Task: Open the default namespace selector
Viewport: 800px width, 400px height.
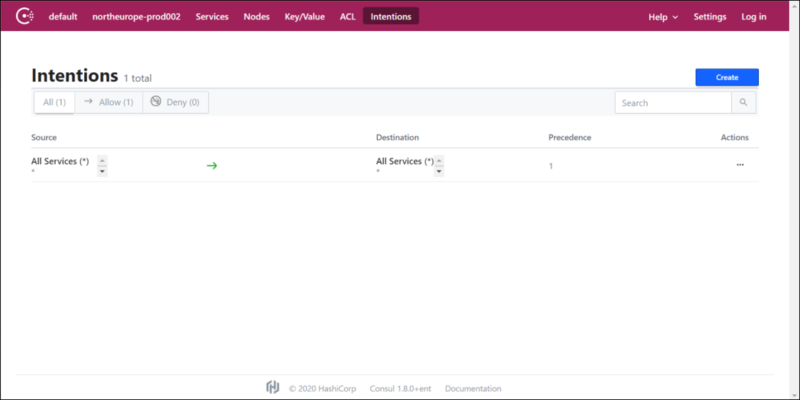Action: (63, 16)
